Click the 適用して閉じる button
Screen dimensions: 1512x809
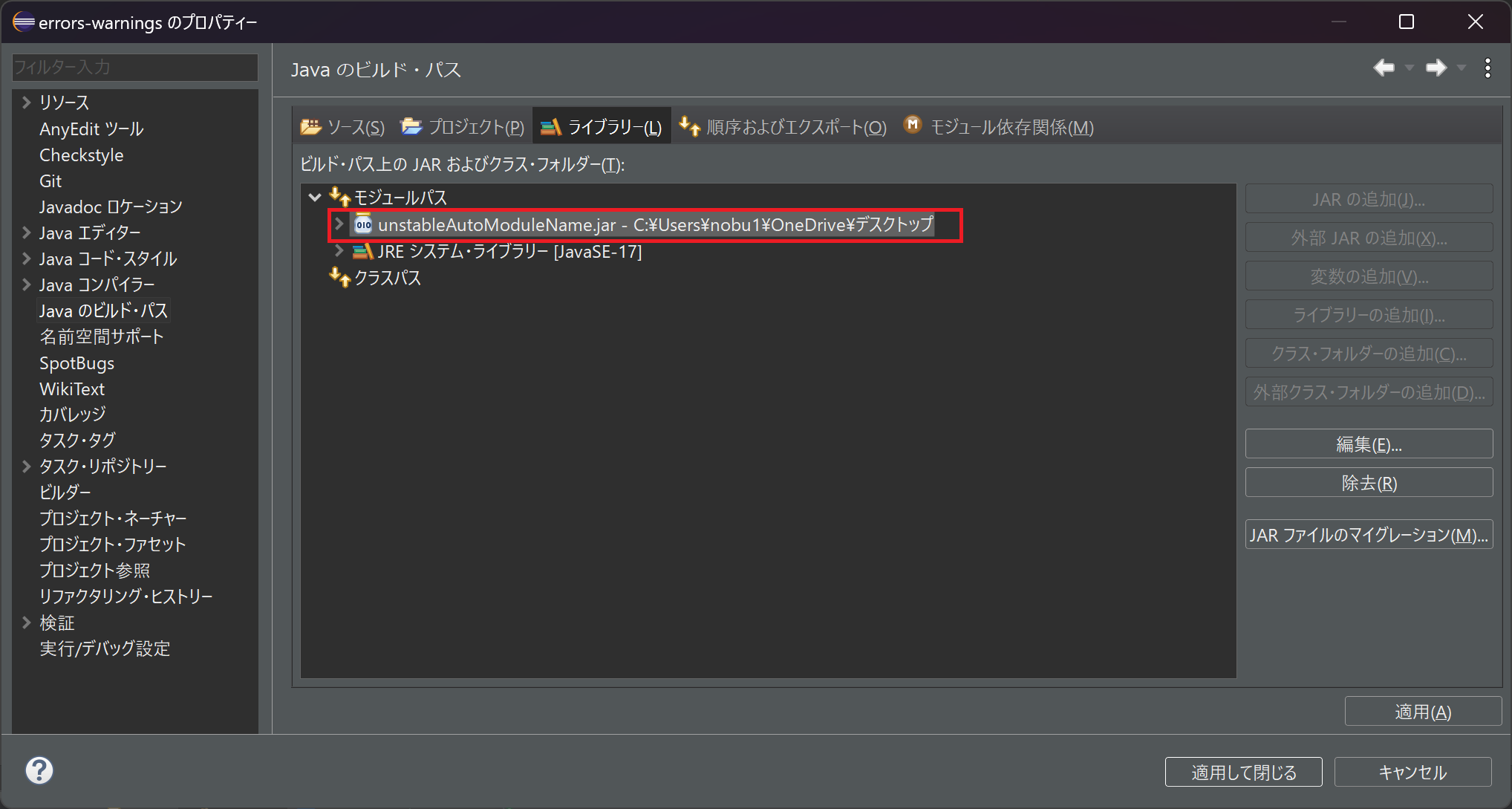coord(1242,771)
